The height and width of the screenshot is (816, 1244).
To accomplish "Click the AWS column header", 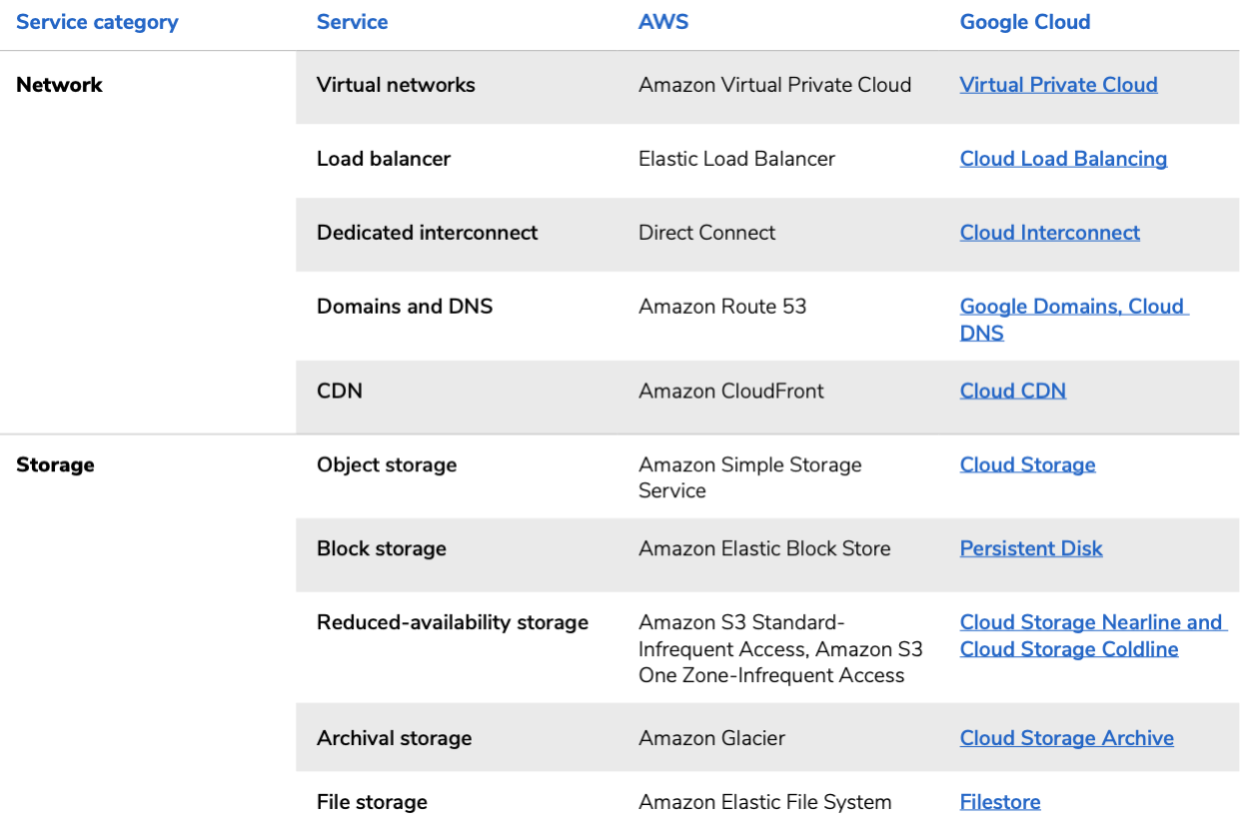I will (x=663, y=22).
